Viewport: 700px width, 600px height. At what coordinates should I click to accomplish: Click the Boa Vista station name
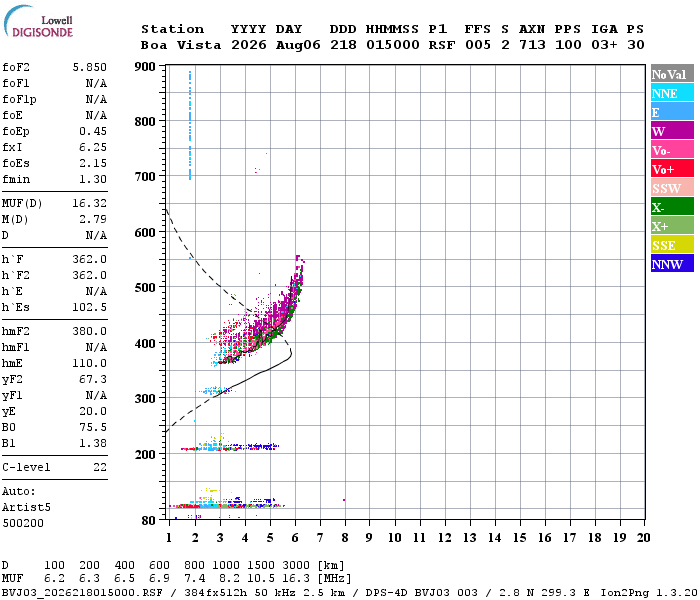click(x=181, y=45)
